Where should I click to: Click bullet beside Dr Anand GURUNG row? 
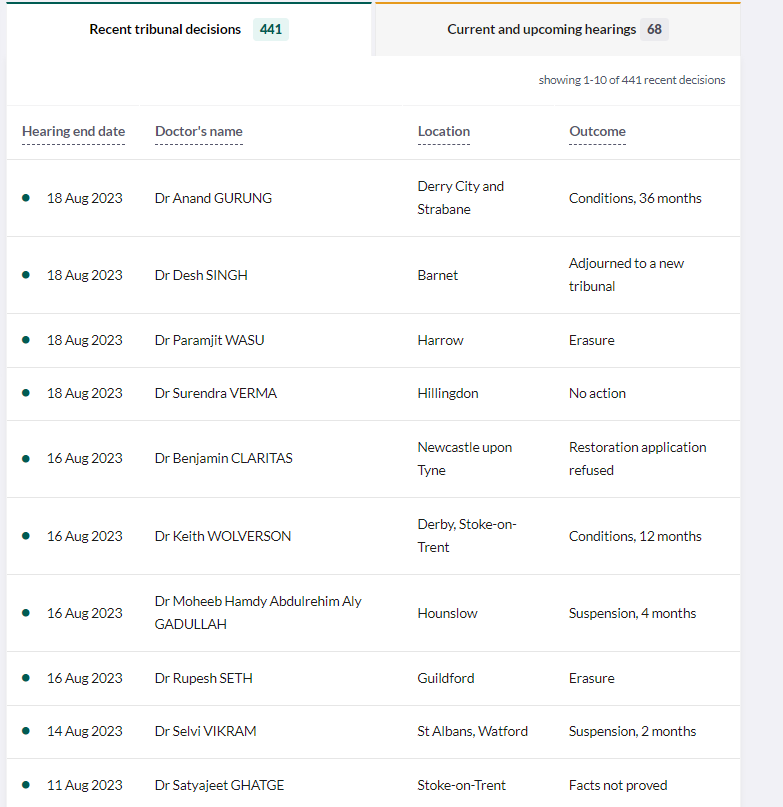[x=26, y=198]
